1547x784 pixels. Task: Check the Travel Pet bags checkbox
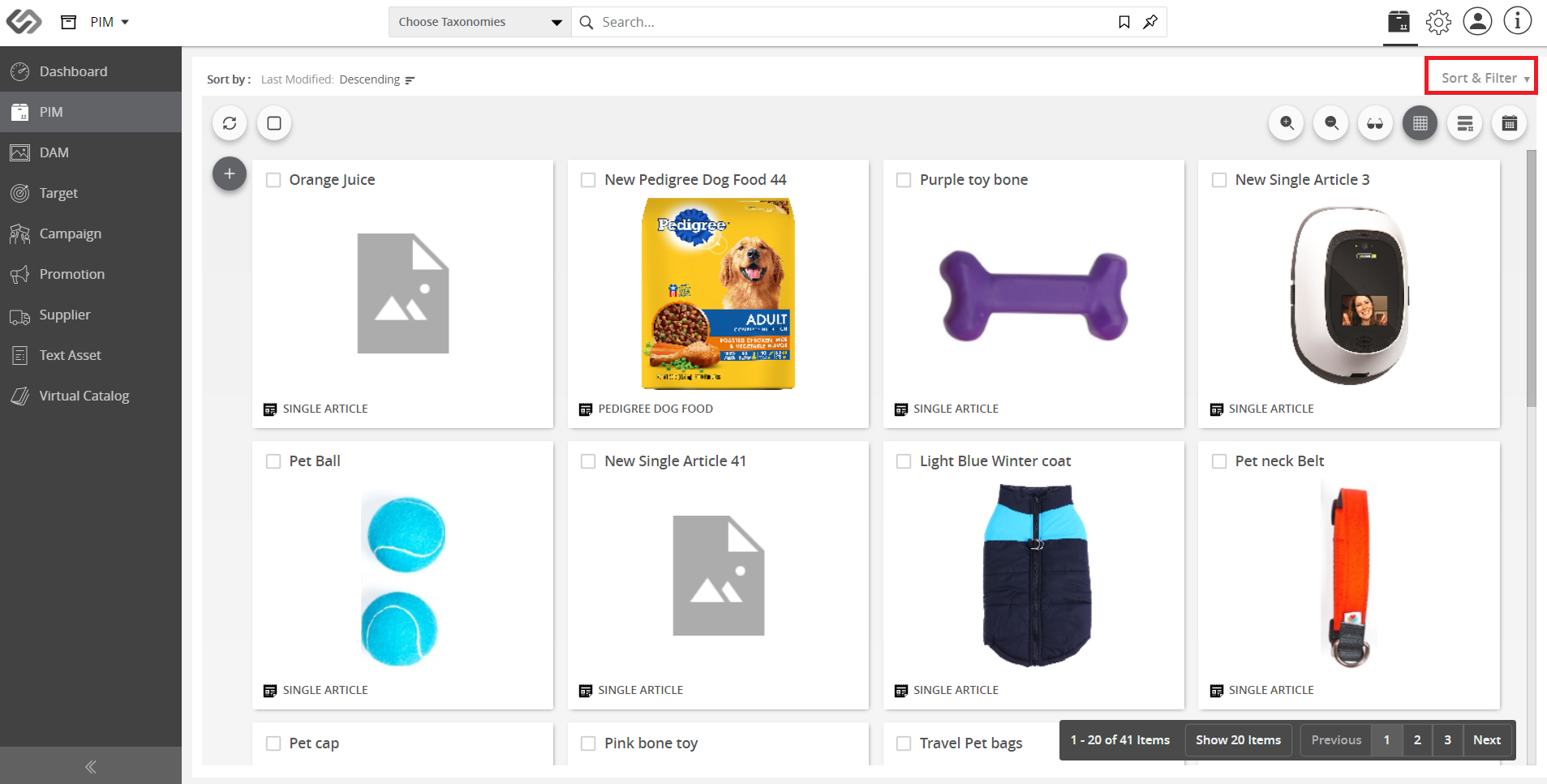[x=904, y=743]
